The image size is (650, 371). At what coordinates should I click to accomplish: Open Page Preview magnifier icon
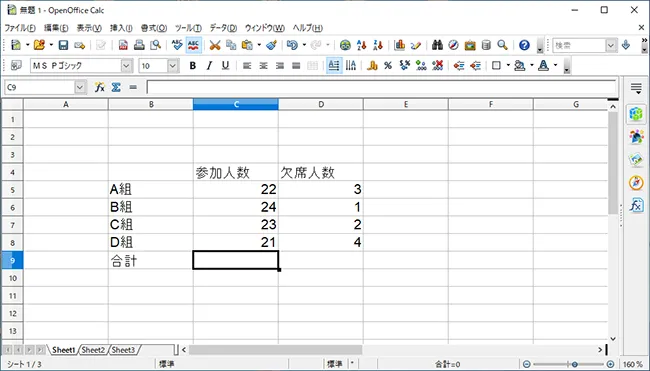[x=155, y=45]
